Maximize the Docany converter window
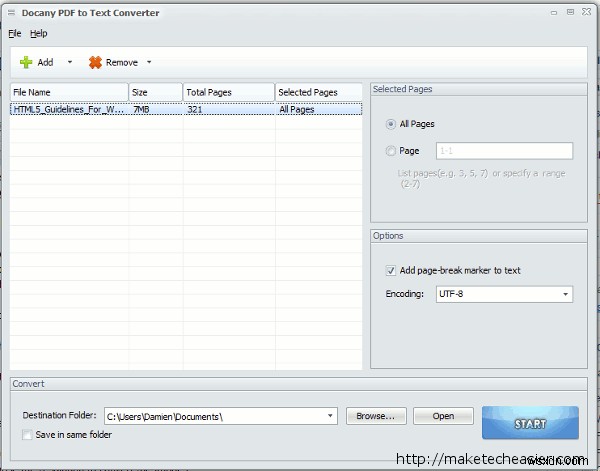 tap(570, 12)
